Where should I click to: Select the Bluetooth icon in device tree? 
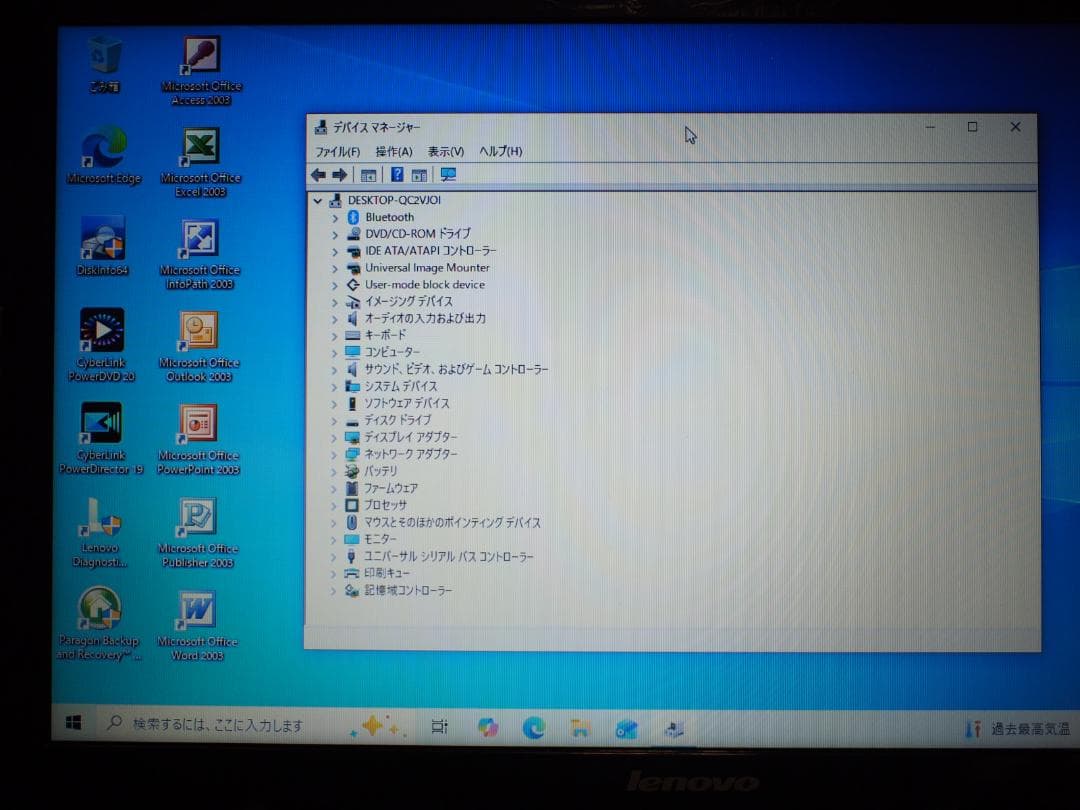pyautogui.click(x=353, y=217)
